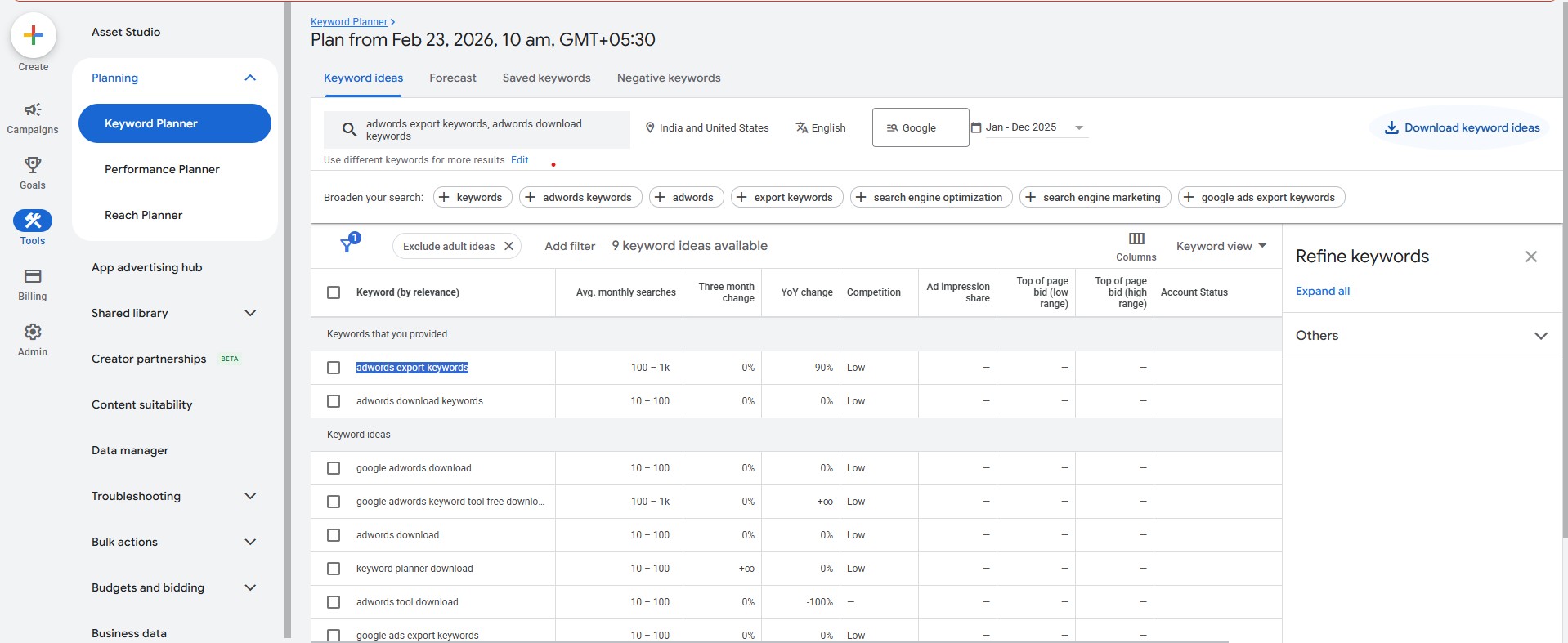Open Asset Studio
Viewport: 1568px width, 643px height.
pyautogui.click(x=126, y=32)
